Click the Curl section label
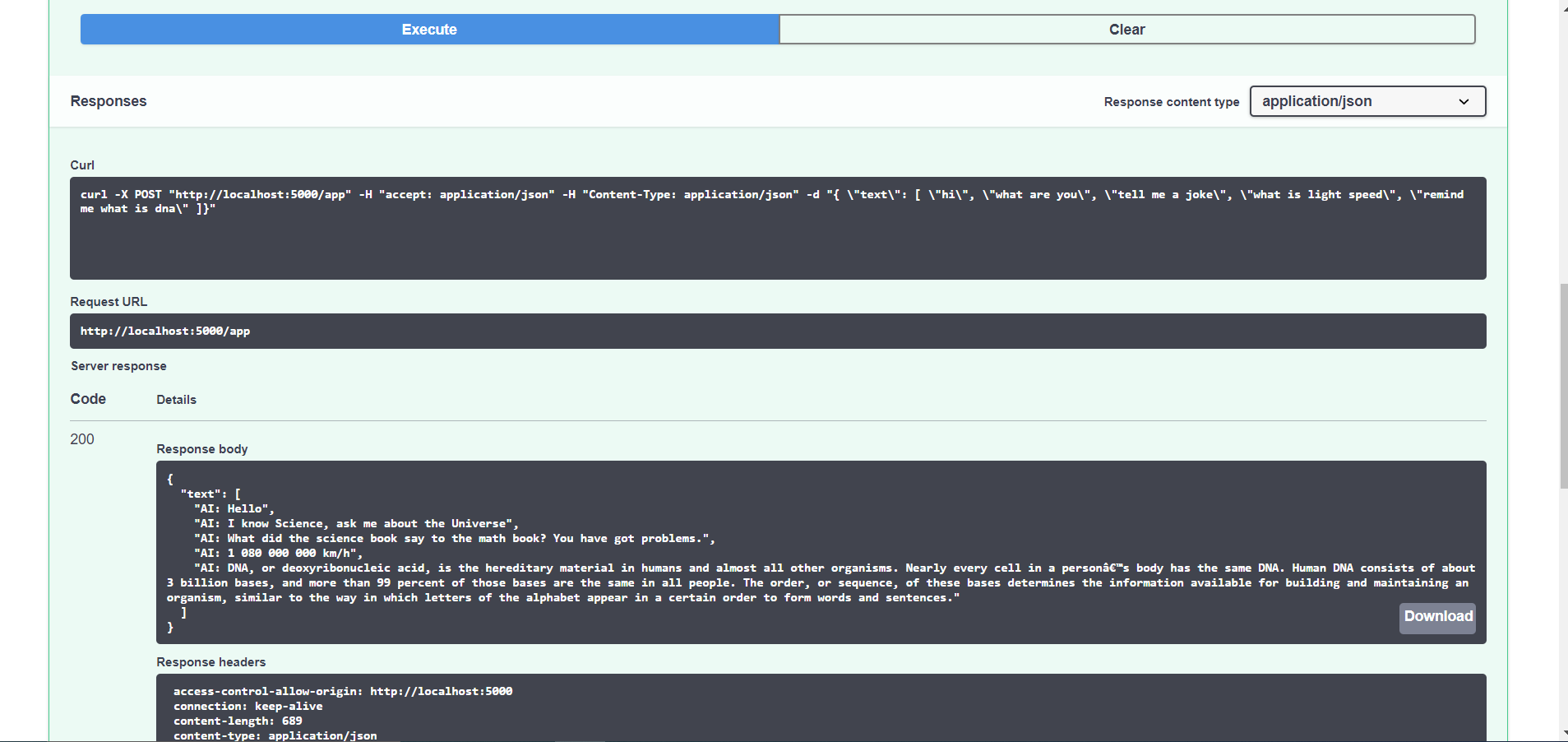 point(82,165)
